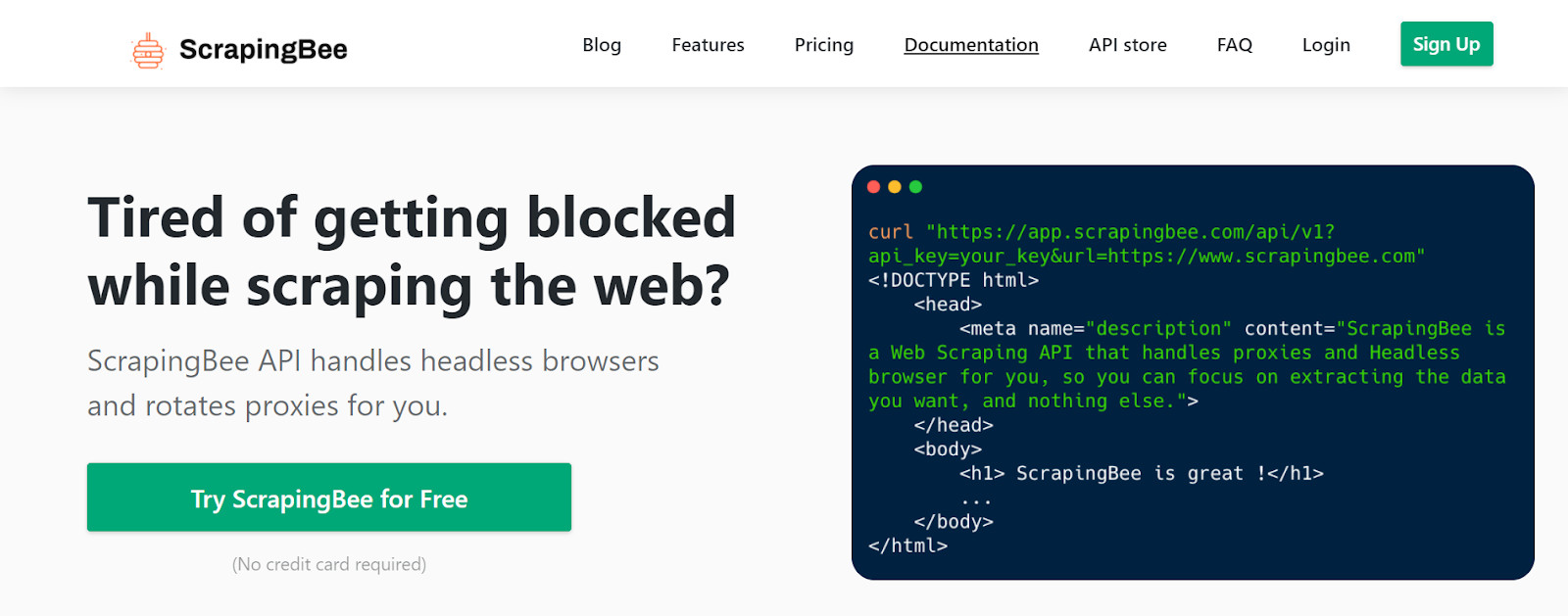Open the Documentation link

pyautogui.click(x=970, y=45)
